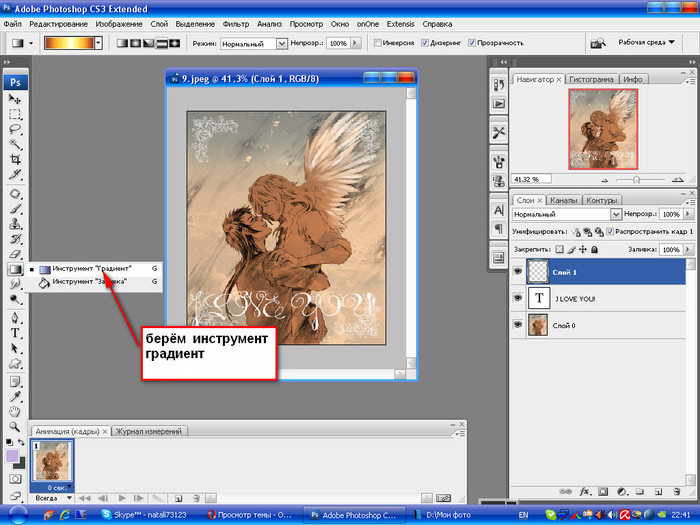Delete layer using trash icon

pos(677,492)
